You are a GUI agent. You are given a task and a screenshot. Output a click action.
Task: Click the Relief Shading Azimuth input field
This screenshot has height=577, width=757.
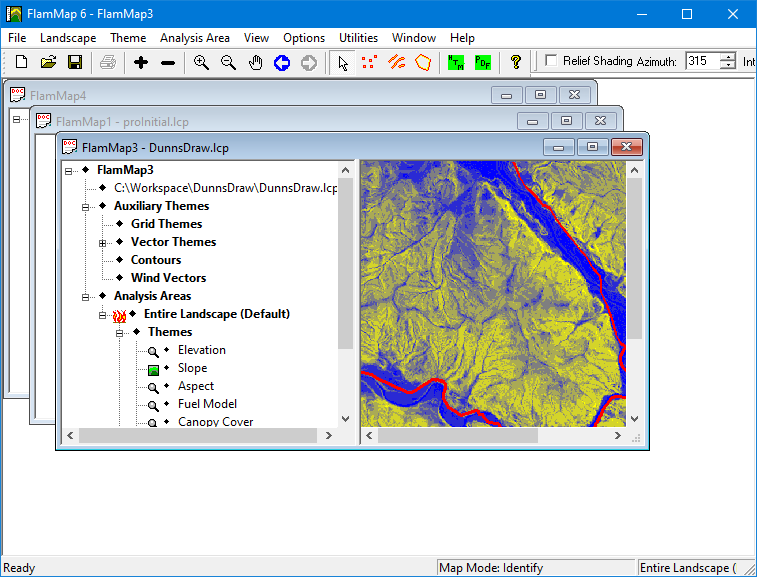[703, 61]
